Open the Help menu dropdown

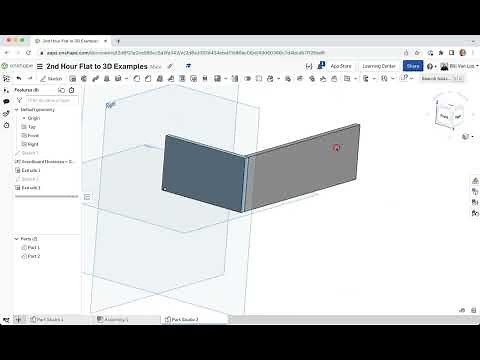pyautogui.click(x=432, y=66)
